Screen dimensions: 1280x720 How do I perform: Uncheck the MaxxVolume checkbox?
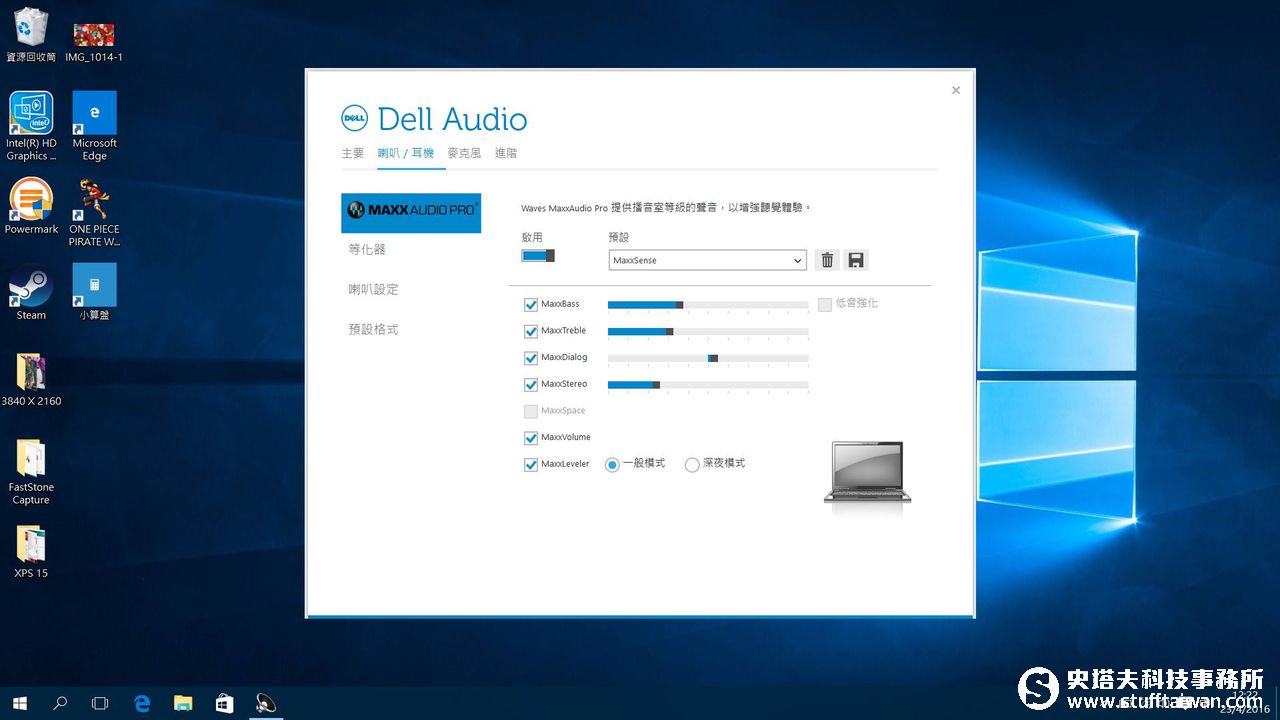coord(531,438)
